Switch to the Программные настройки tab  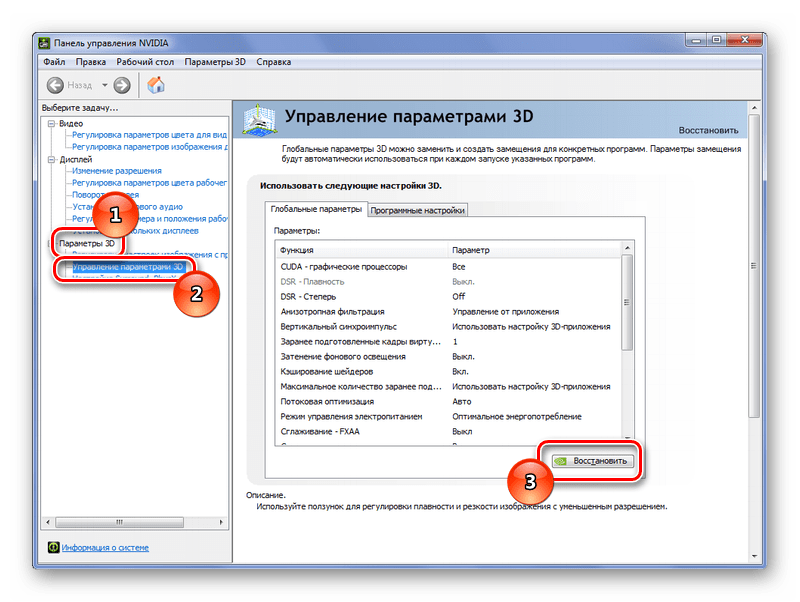click(418, 210)
